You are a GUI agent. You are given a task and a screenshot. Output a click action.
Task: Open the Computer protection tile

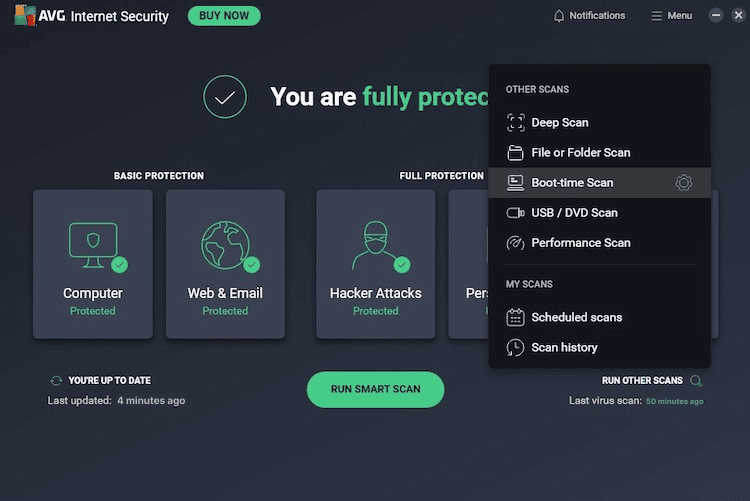[93, 264]
